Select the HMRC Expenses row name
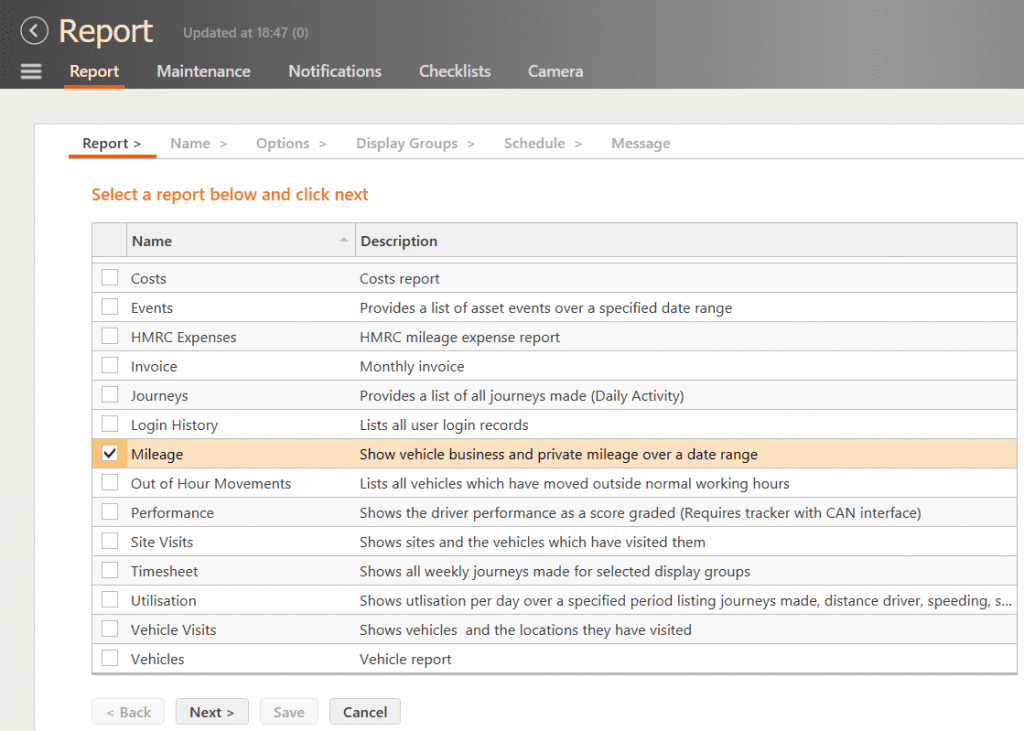 click(184, 337)
